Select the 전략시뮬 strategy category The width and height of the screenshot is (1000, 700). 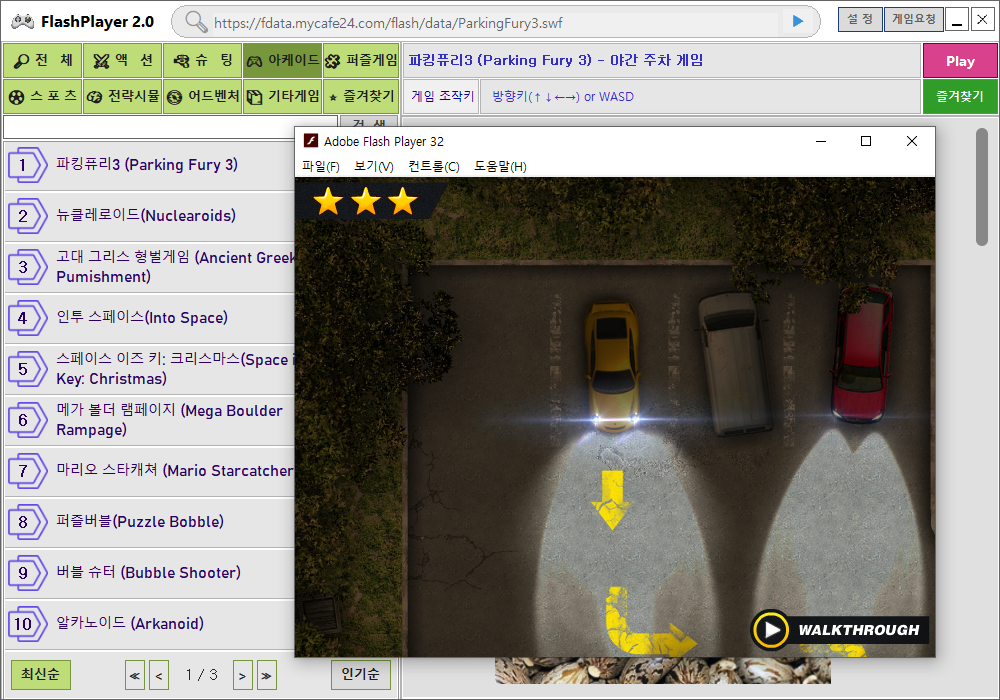click(122, 96)
